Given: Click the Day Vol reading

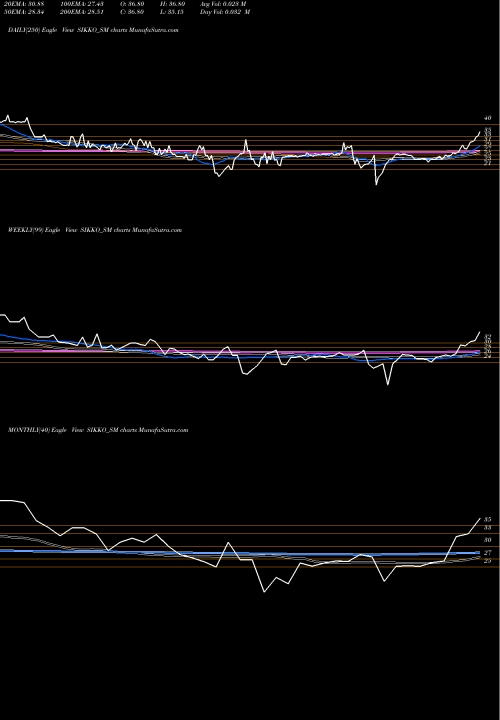Looking at the screenshot, I should click(225, 12).
